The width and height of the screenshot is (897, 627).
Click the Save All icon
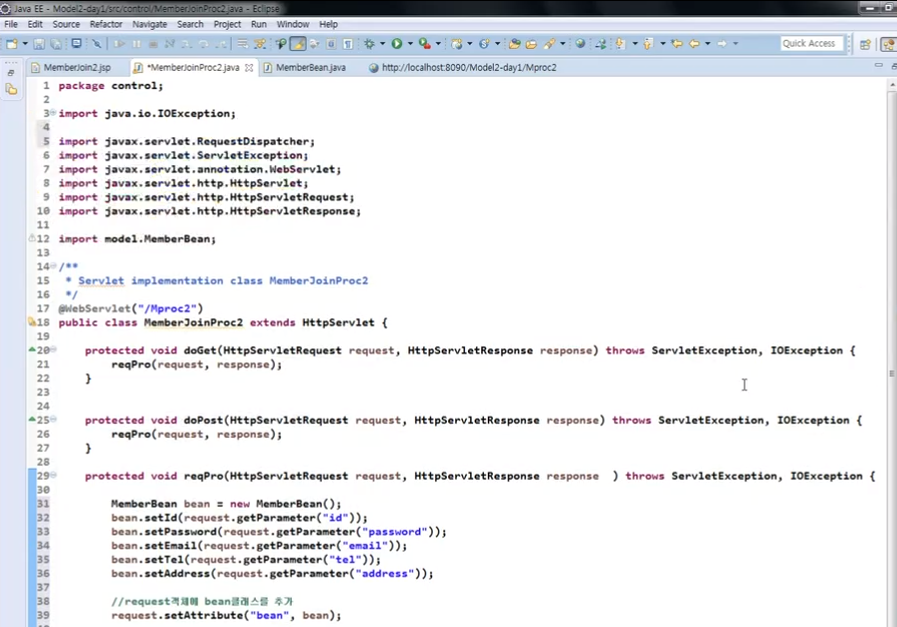click(56, 43)
